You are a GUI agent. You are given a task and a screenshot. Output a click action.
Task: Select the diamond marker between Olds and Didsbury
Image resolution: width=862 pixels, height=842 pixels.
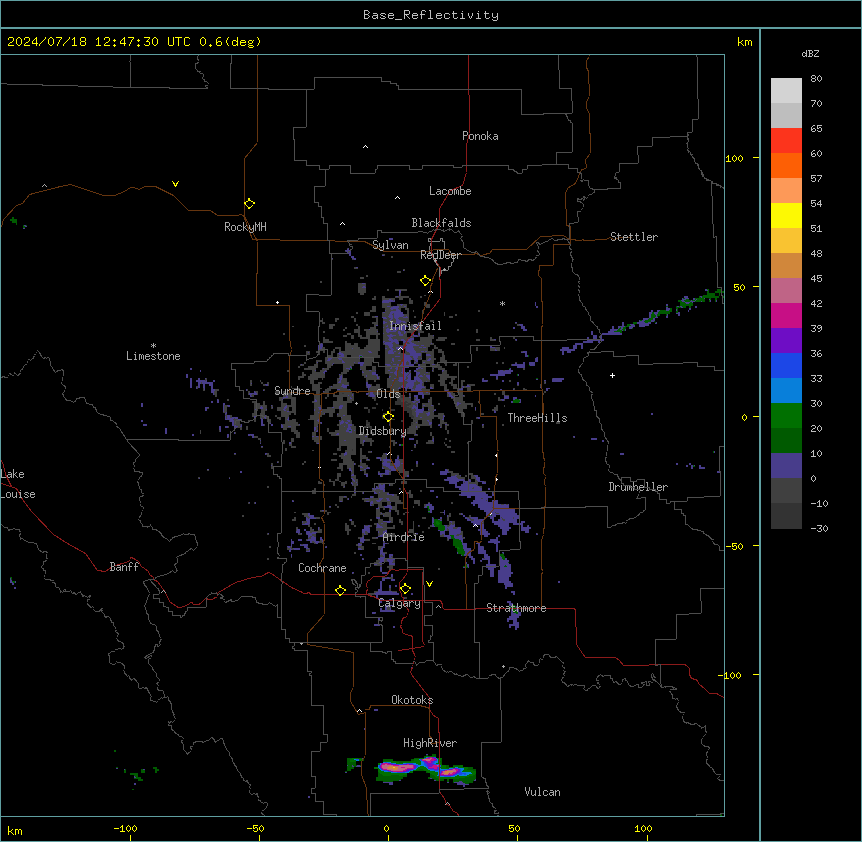[x=389, y=417]
